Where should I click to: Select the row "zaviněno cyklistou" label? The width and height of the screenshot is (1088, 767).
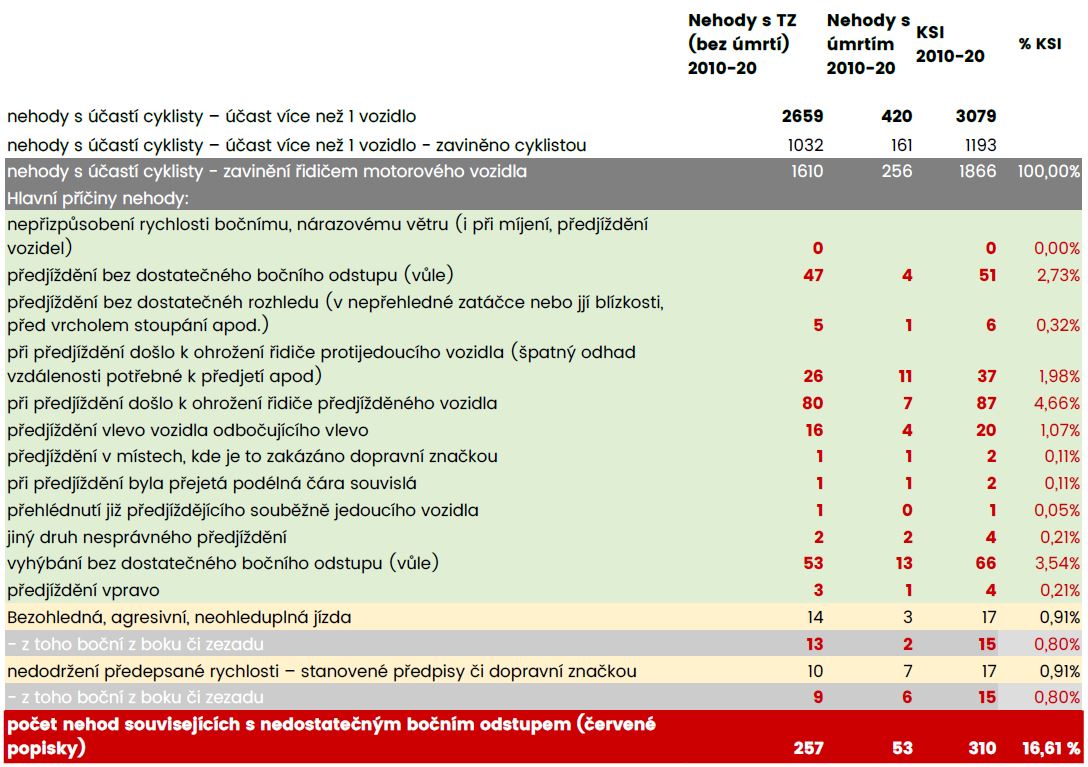click(x=296, y=145)
